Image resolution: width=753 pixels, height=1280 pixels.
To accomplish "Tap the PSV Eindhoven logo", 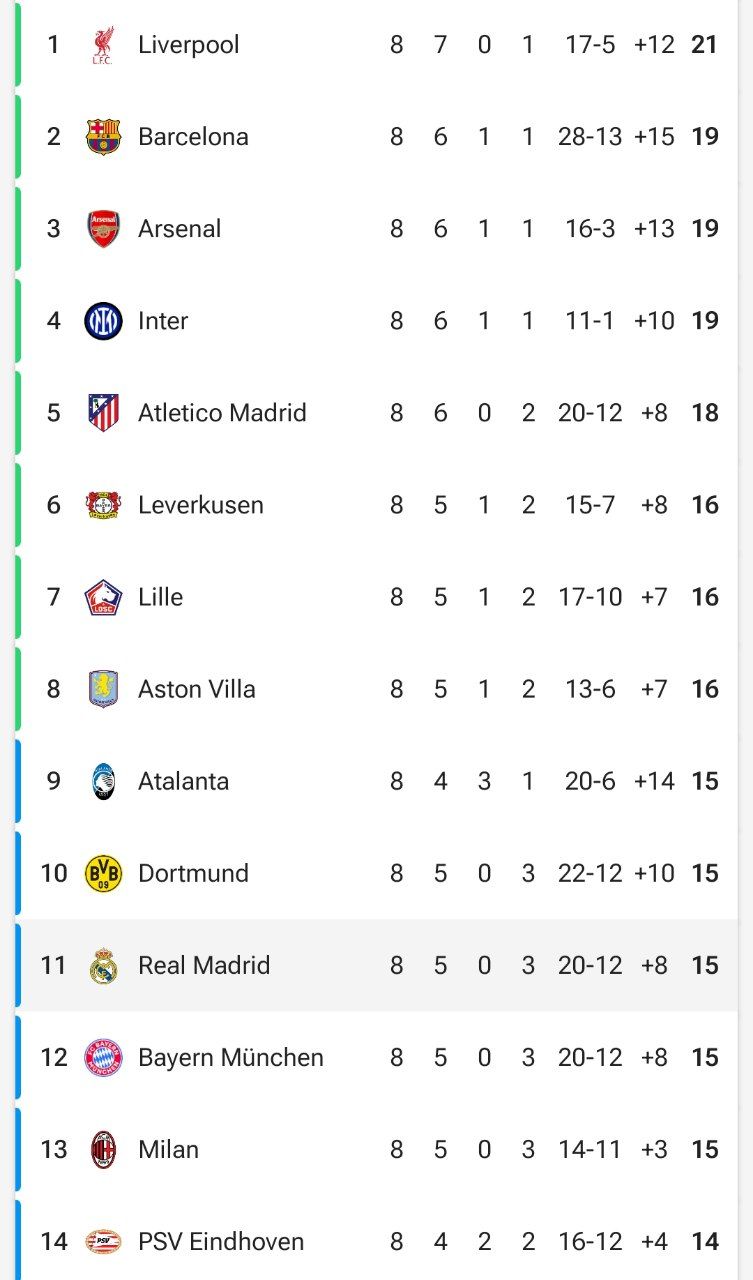I will (x=103, y=1241).
